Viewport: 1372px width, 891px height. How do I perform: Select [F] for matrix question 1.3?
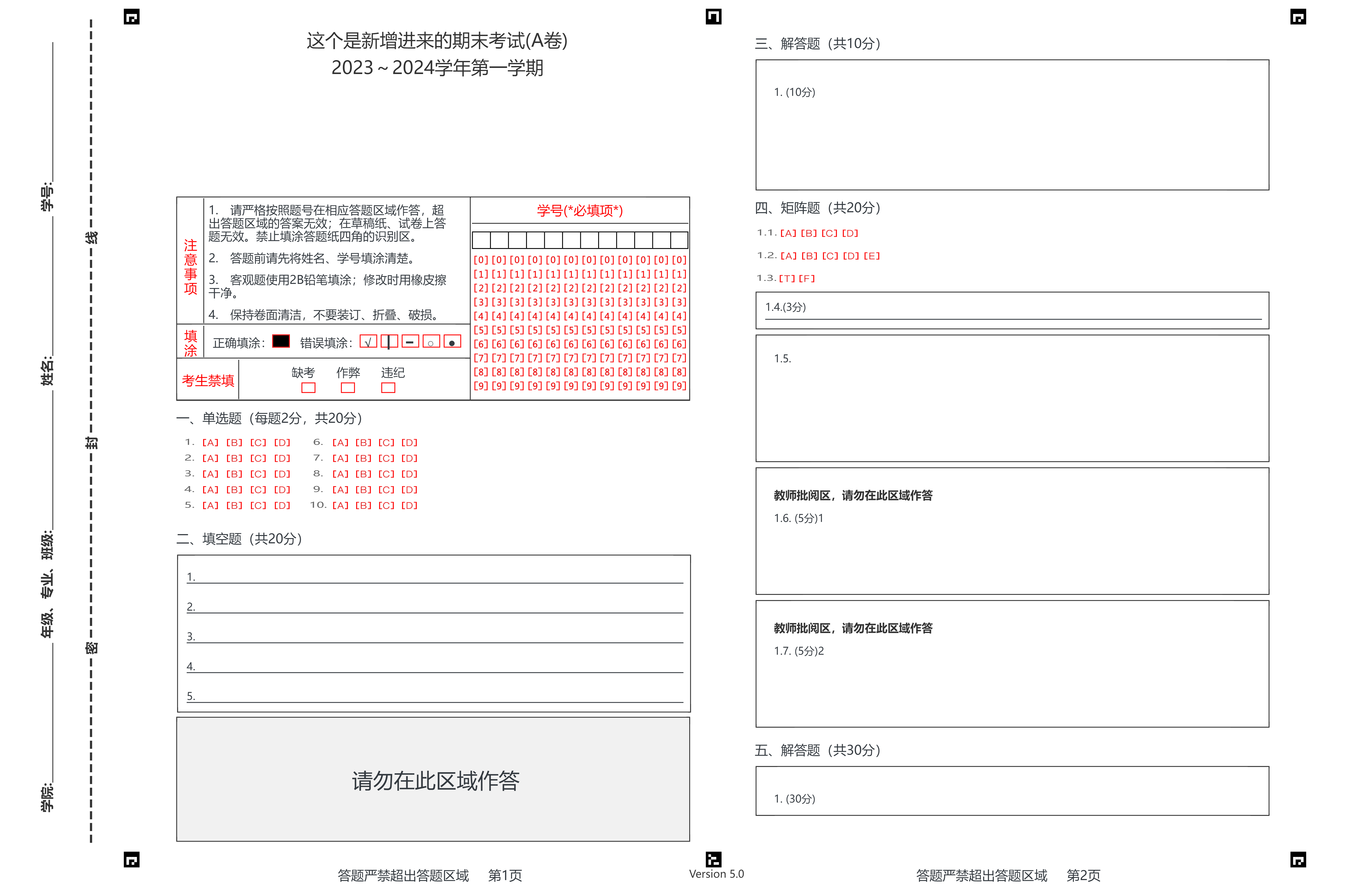tap(807, 278)
